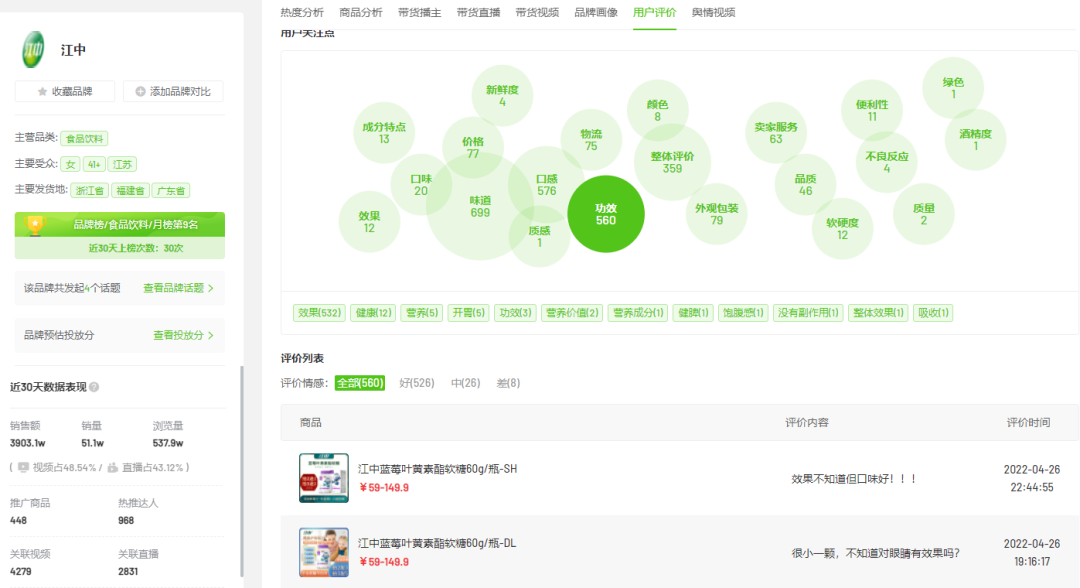This screenshot has height=588, width=1080.
Task: Select the 功效 560 bubble
Action: tap(606, 214)
